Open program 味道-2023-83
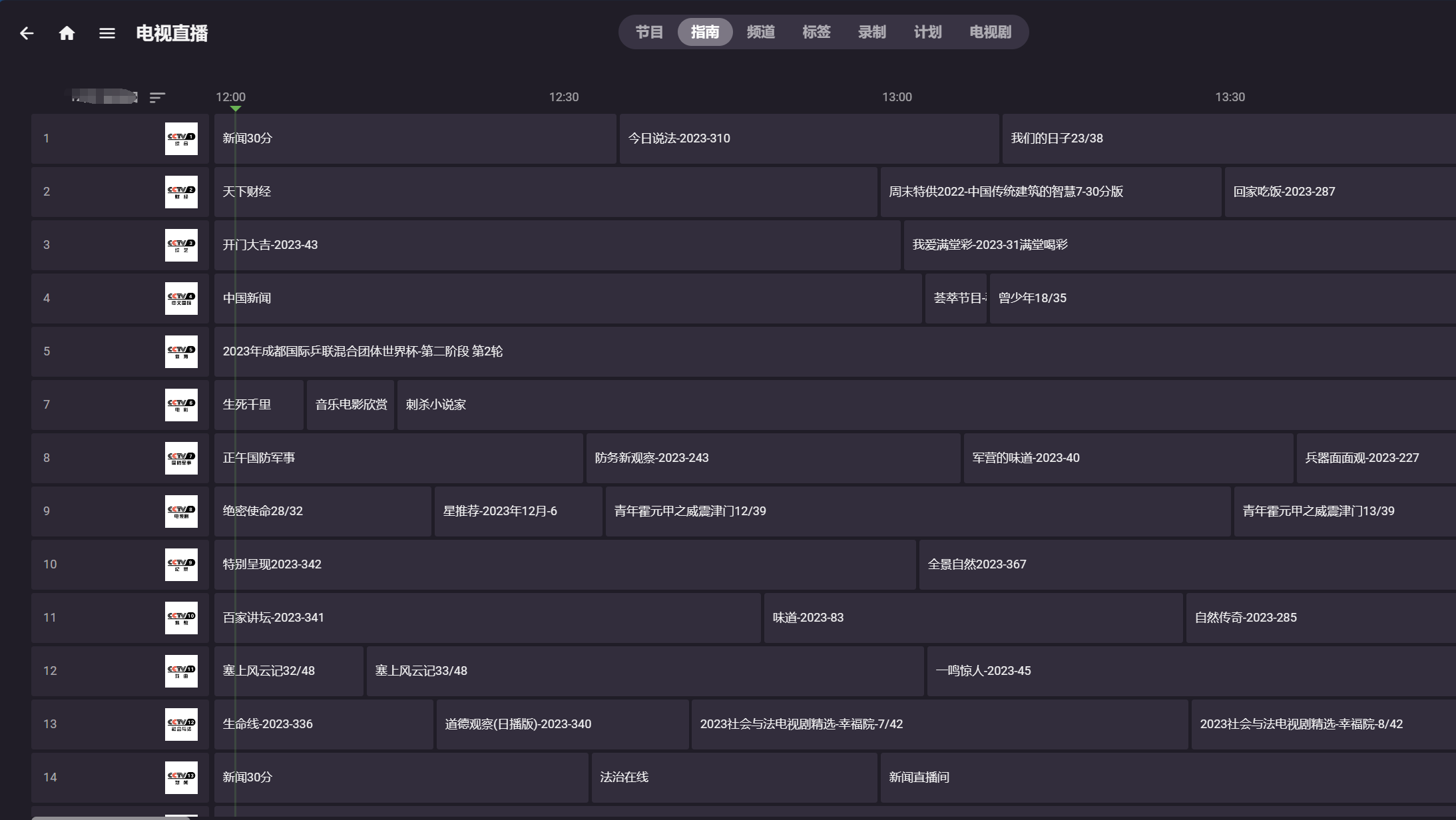The width and height of the screenshot is (1456, 820). 973,618
